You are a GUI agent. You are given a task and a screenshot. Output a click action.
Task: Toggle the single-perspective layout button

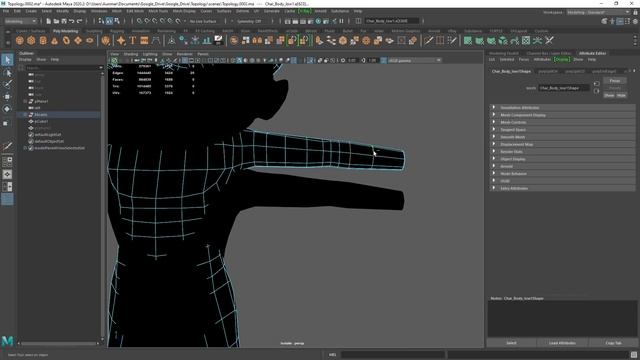pos(7,174)
